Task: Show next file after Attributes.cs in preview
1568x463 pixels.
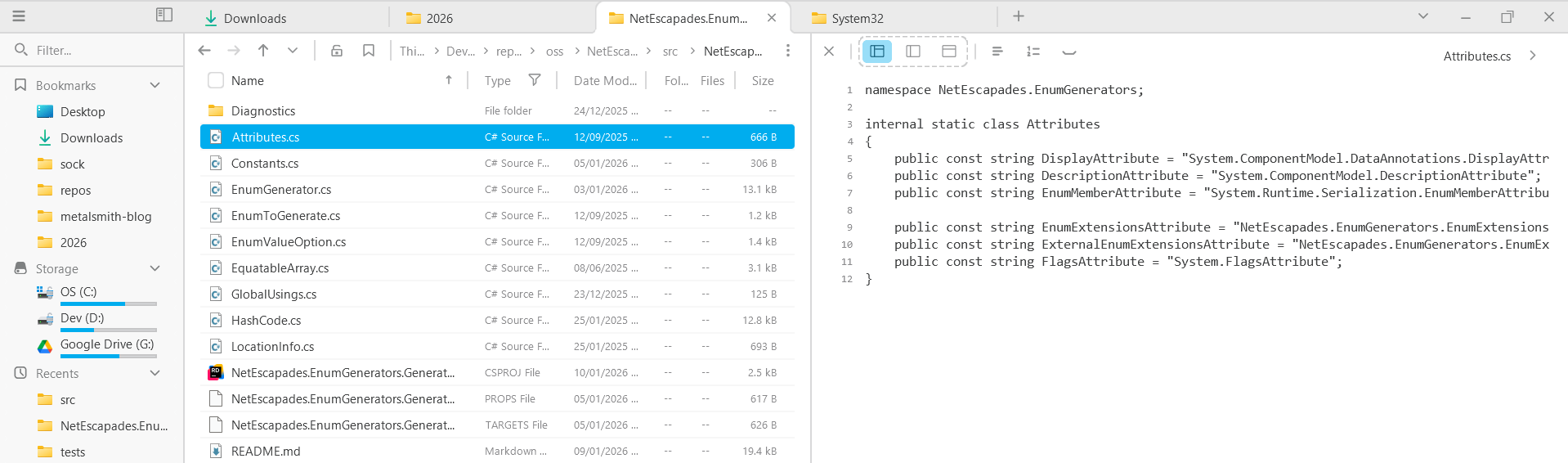Action: click(x=1533, y=56)
